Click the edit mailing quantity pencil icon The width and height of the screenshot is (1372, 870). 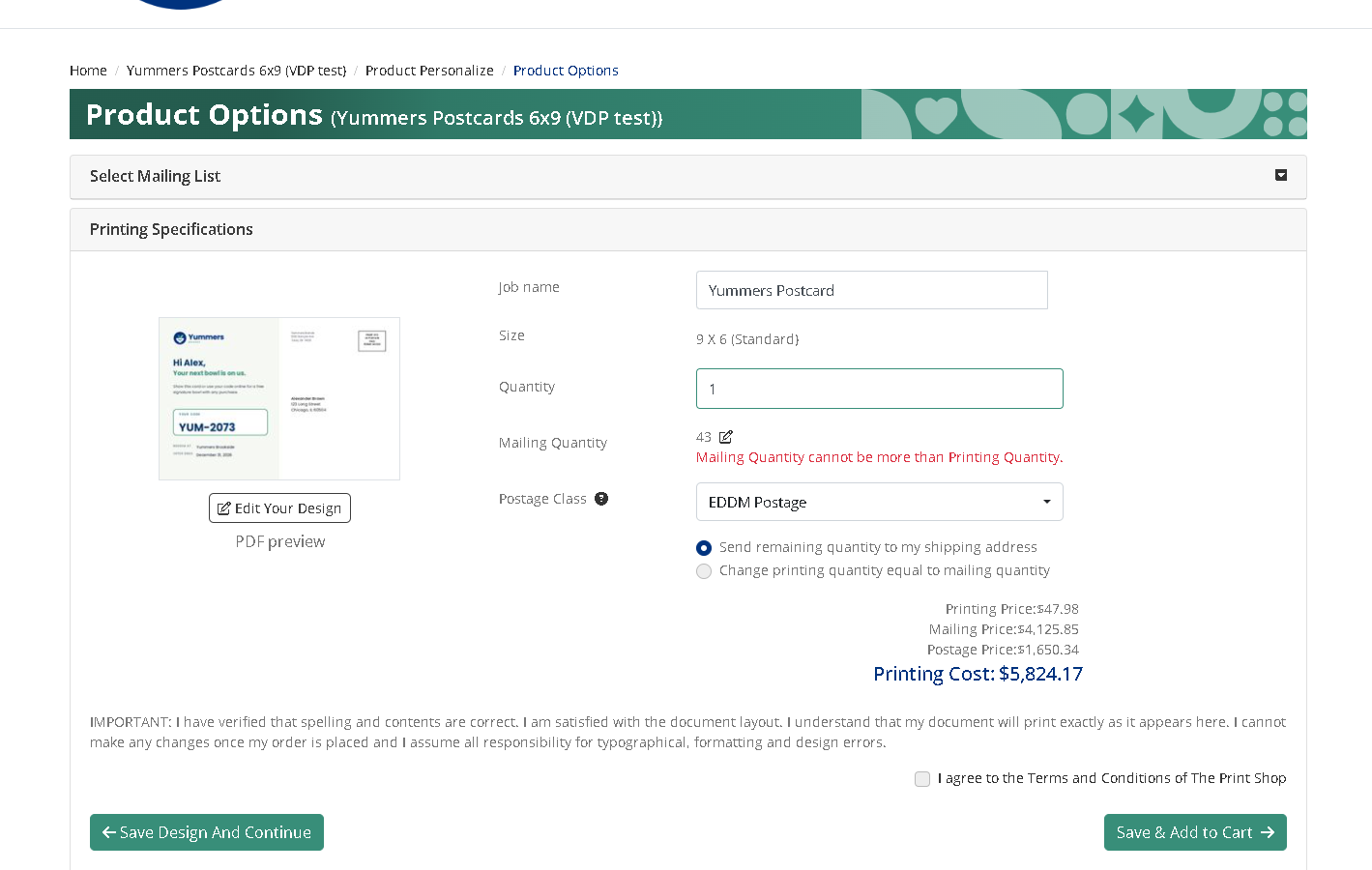[726, 437]
